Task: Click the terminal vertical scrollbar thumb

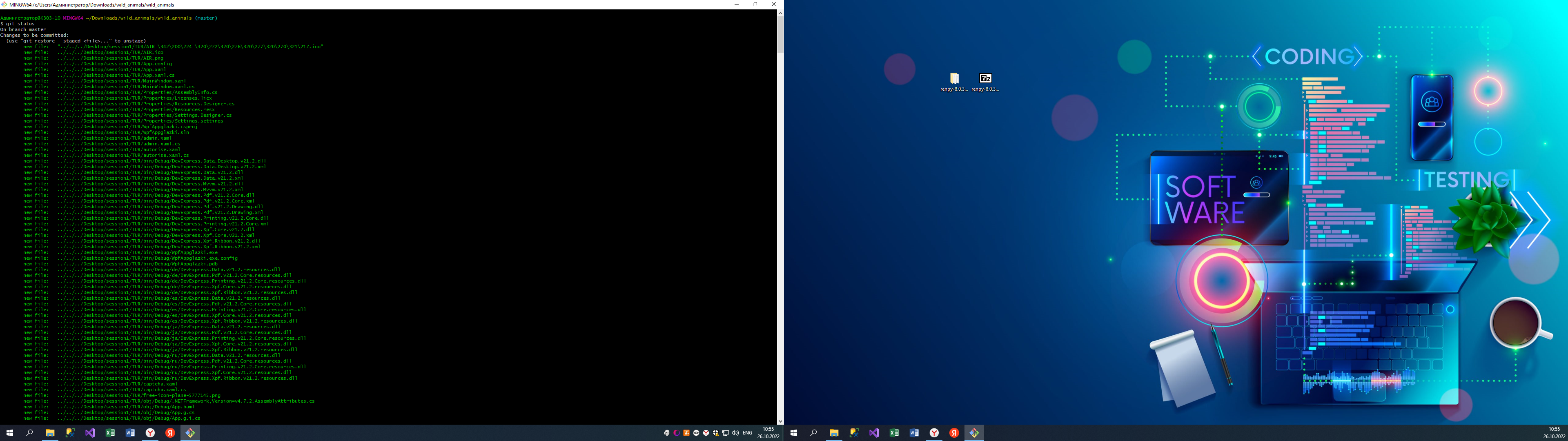Action: 780,35
